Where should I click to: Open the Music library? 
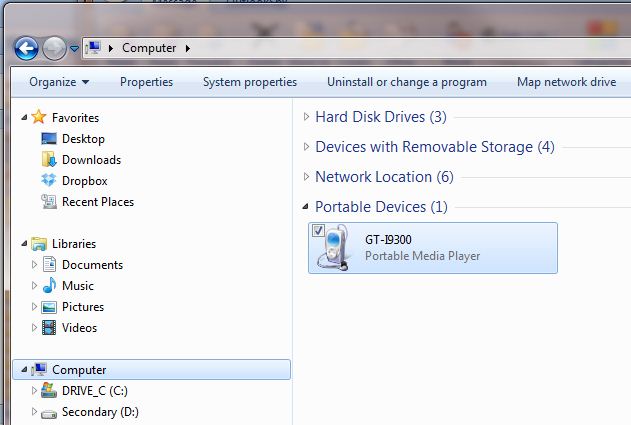[78, 286]
